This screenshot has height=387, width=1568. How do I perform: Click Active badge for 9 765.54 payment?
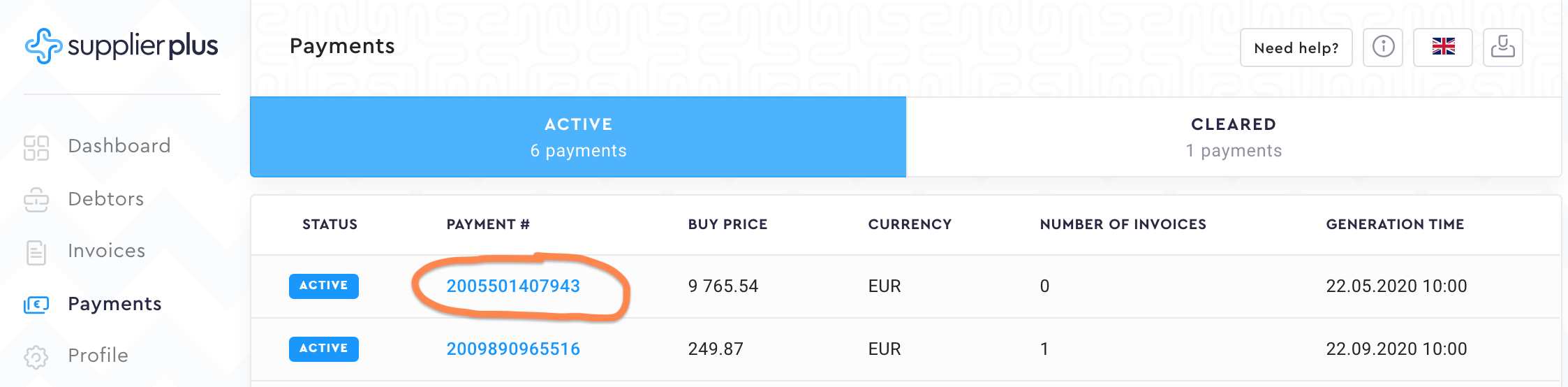point(324,286)
